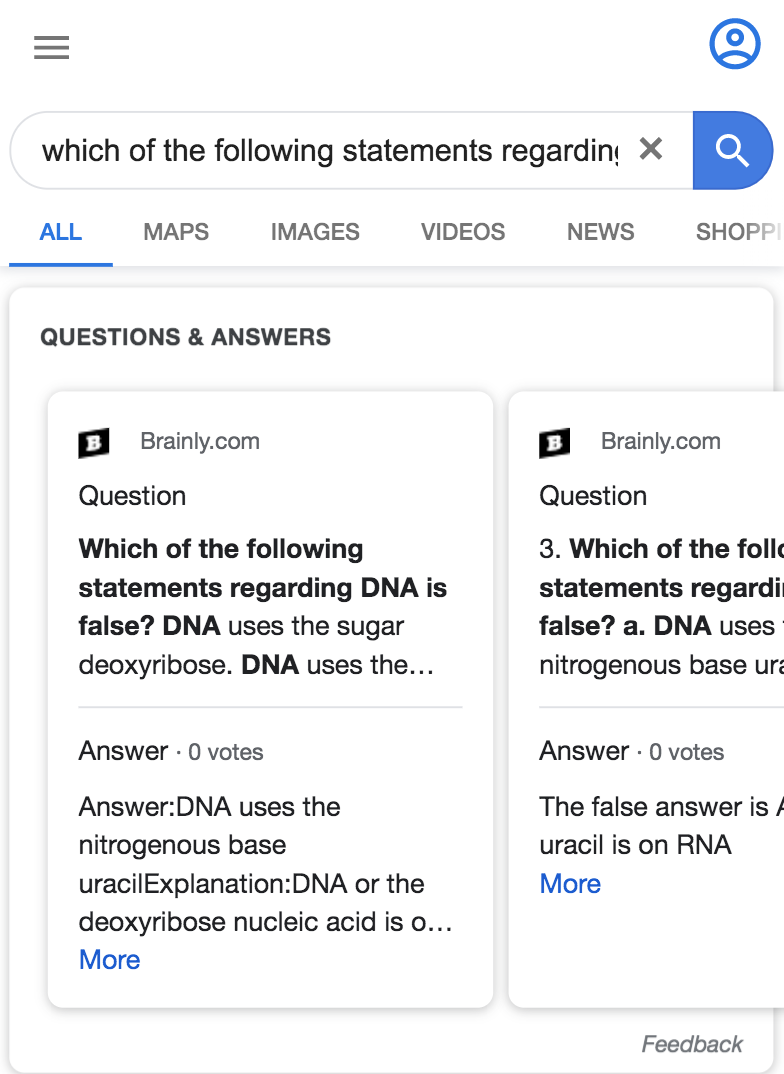Click the Feedback link

pos(692,1045)
